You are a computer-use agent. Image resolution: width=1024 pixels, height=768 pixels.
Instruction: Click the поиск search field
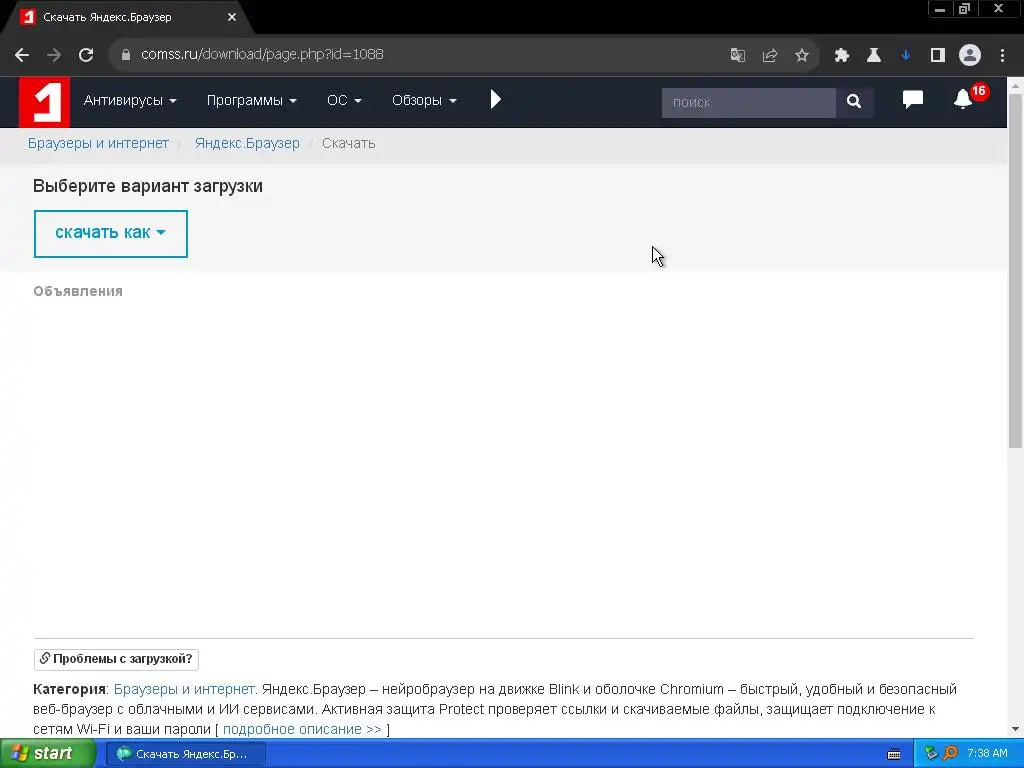pos(748,103)
